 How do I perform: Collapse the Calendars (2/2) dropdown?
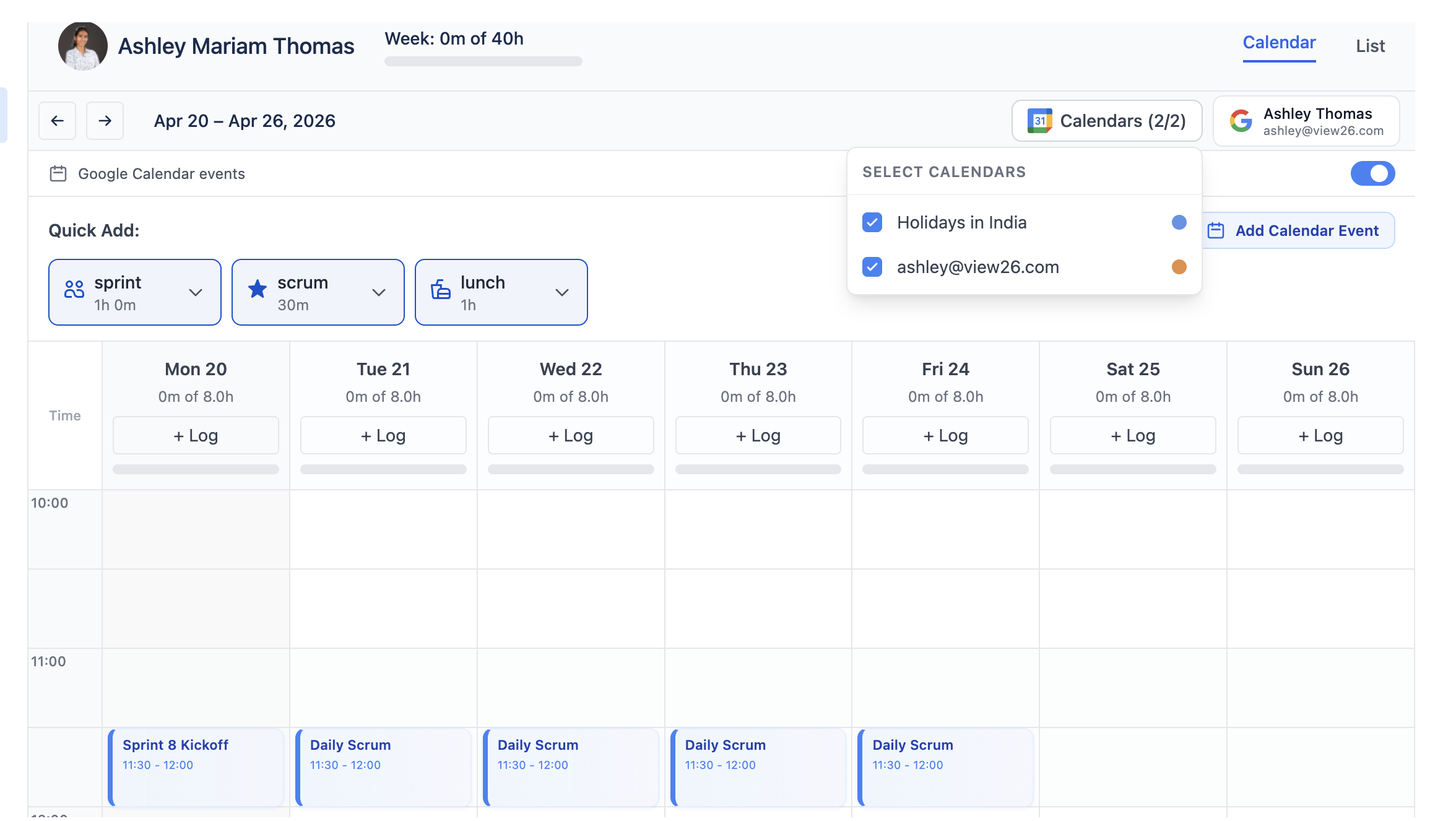[1107, 121]
